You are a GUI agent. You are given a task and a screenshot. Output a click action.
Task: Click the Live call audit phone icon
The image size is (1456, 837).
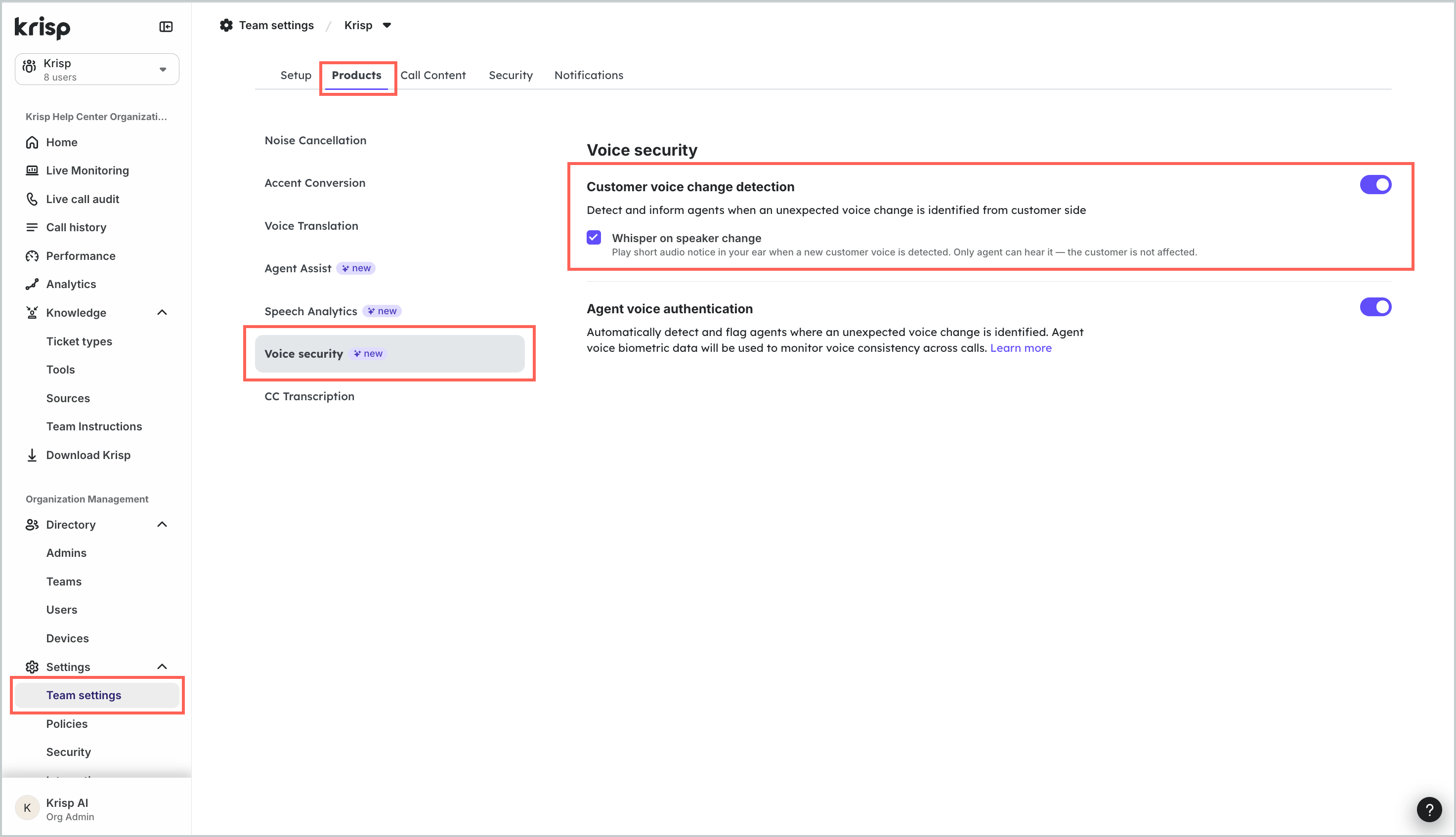tap(32, 199)
